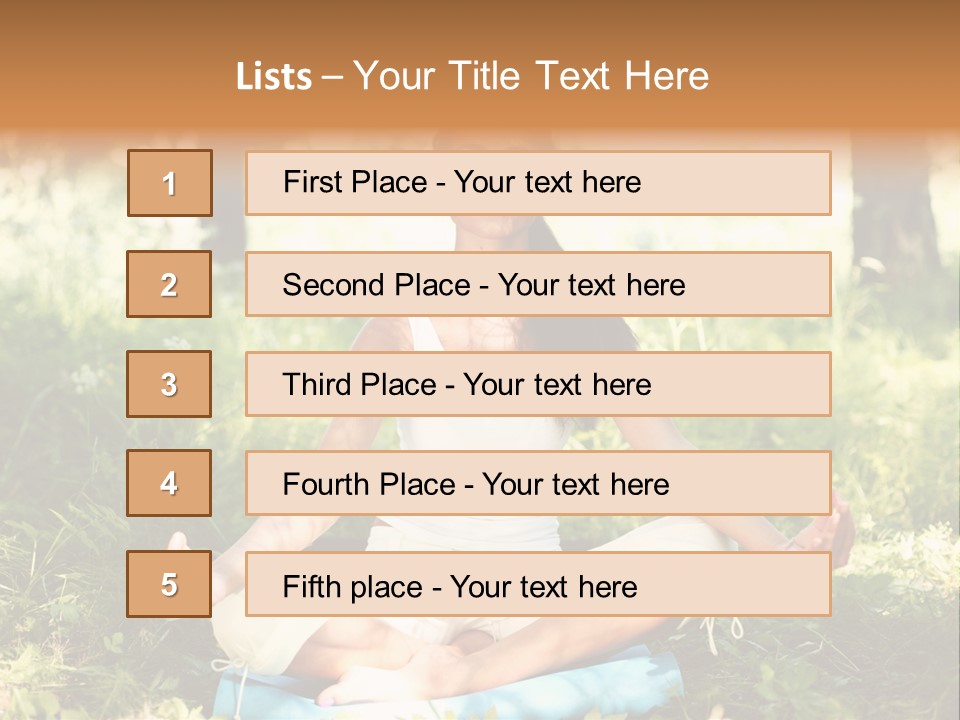Click the number 1 box
The height and width of the screenshot is (720, 960).
[170, 183]
